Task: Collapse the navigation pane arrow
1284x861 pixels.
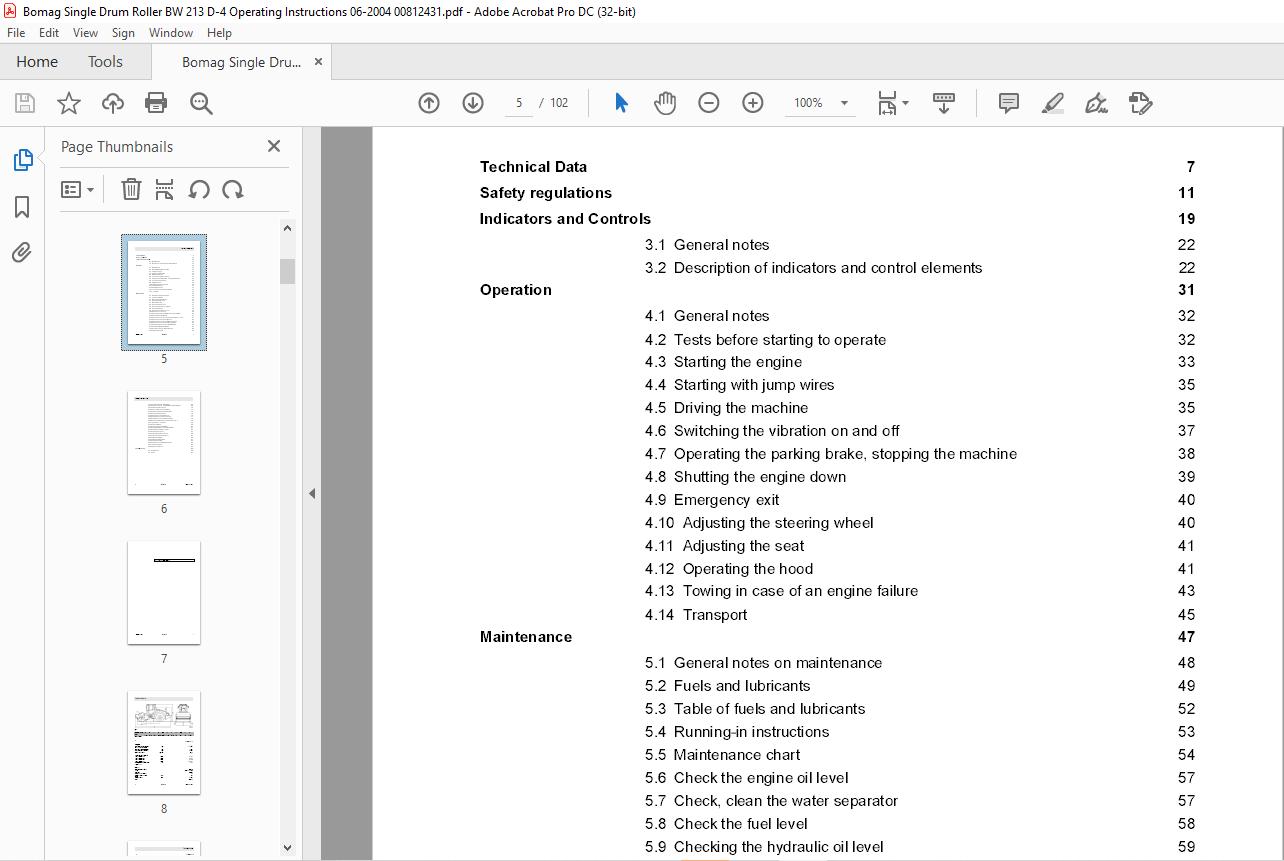Action: coord(312,493)
